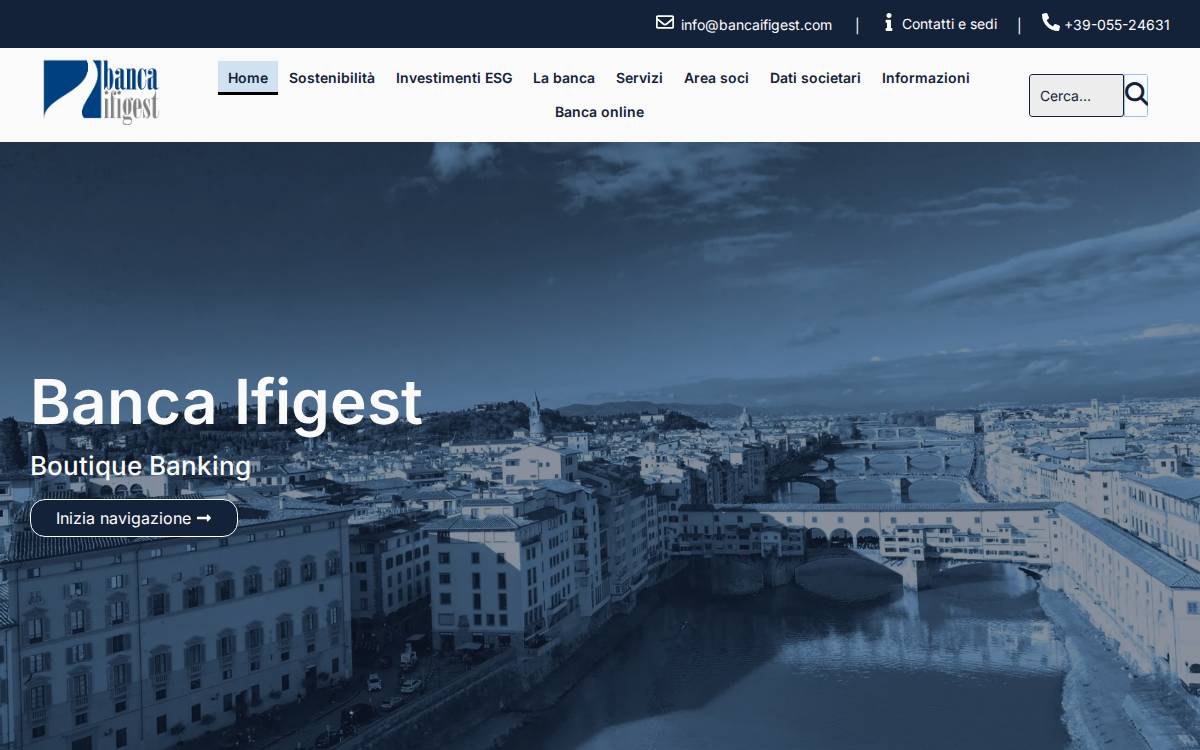Click the Inizia navigazione button
The height and width of the screenshot is (750, 1200).
[134, 518]
